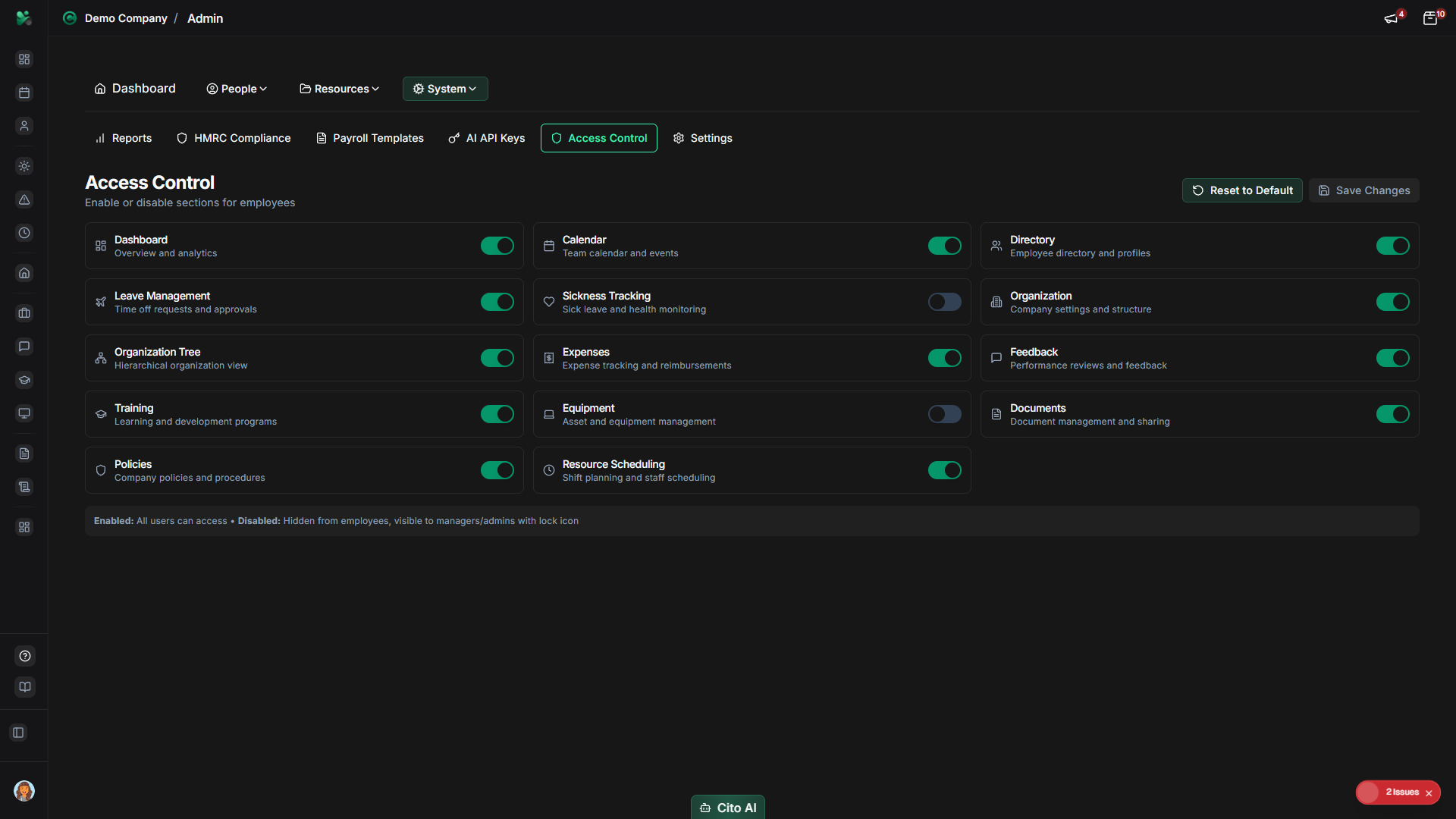Open the help question mark icon near bottom
The height and width of the screenshot is (819, 1456).
[24, 656]
